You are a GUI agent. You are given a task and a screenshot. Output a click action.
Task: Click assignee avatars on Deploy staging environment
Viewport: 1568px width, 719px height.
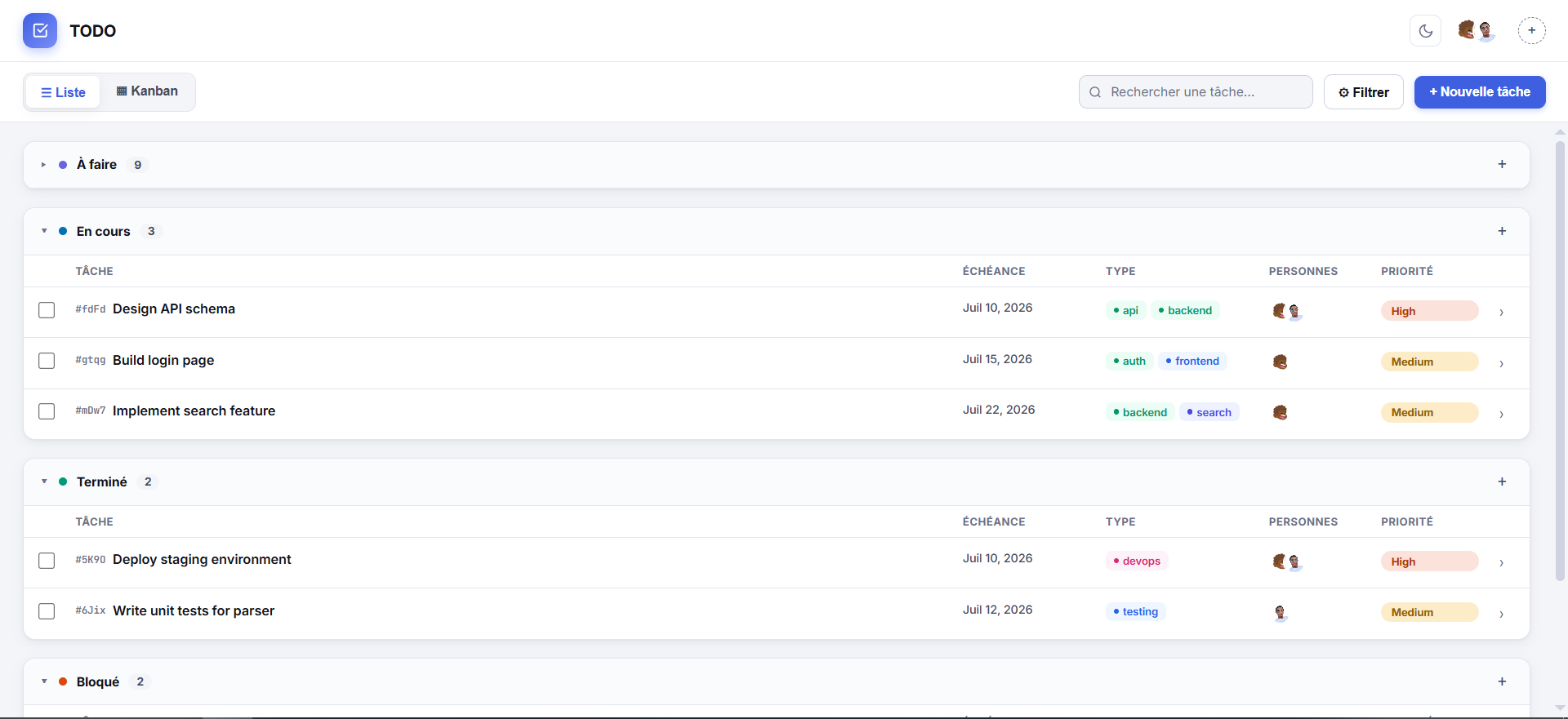[1287, 561]
